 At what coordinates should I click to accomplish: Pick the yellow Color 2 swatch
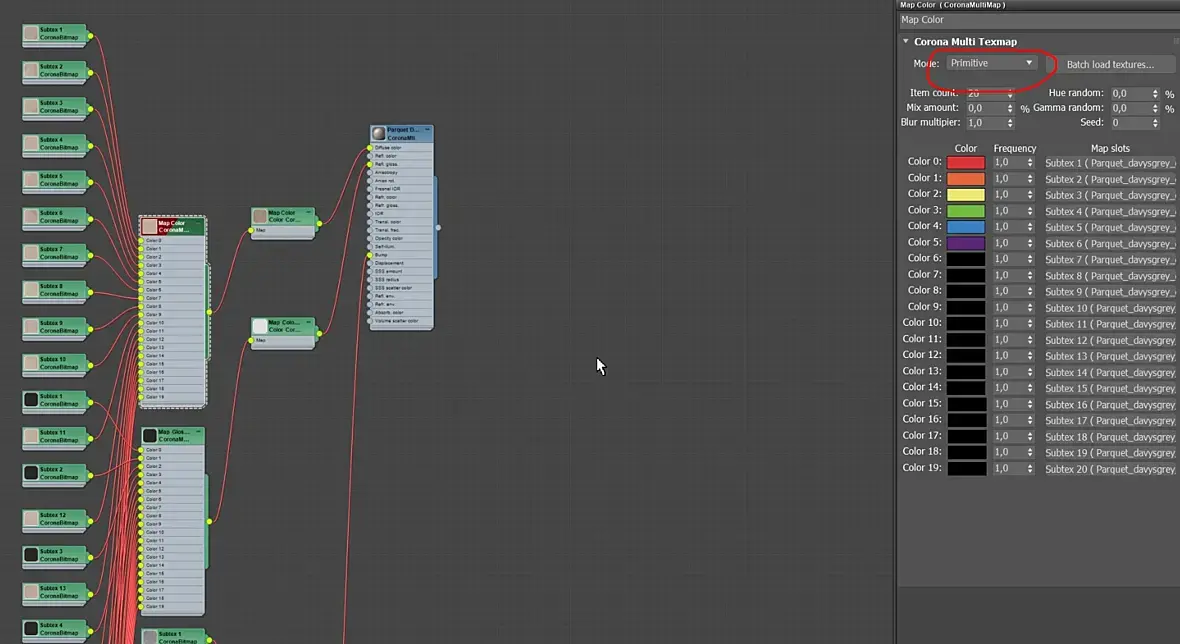pos(966,195)
